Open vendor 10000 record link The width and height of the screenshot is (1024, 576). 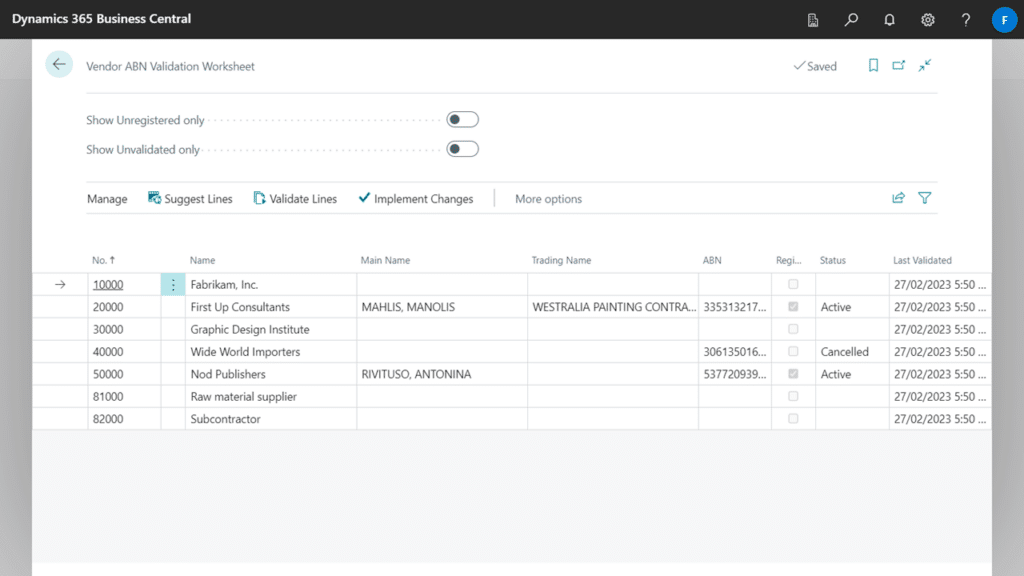tap(107, 284)
